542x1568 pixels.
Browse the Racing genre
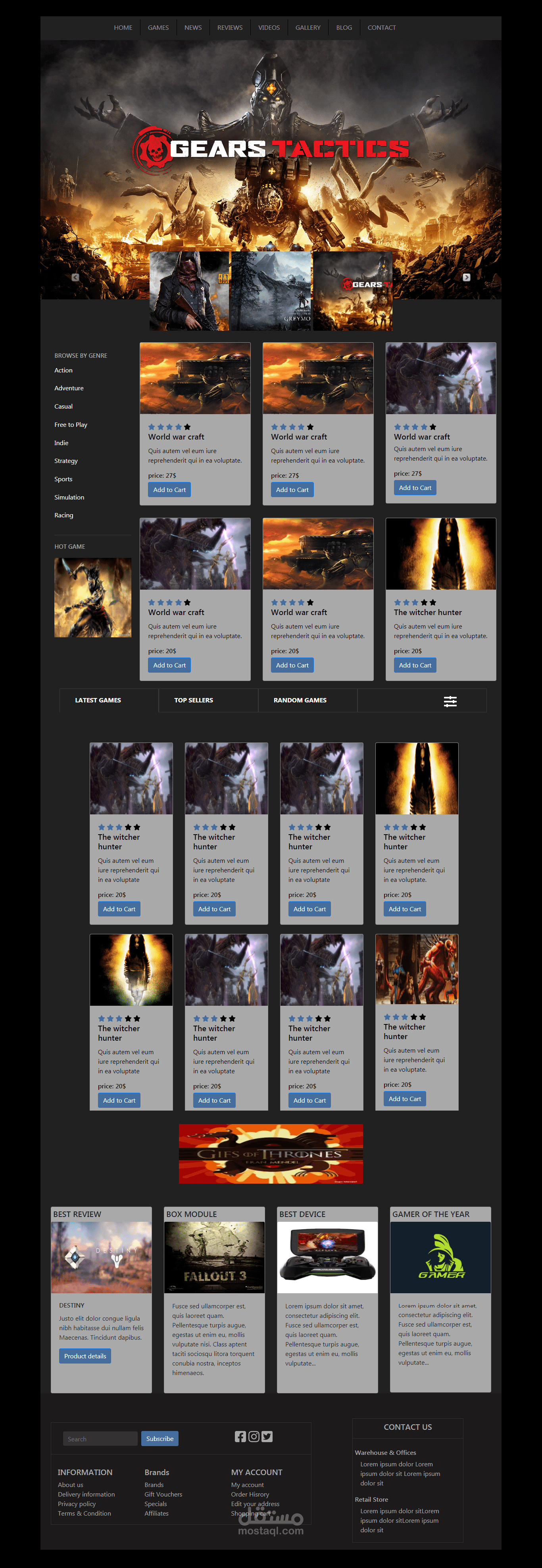(x=64, y=515)
